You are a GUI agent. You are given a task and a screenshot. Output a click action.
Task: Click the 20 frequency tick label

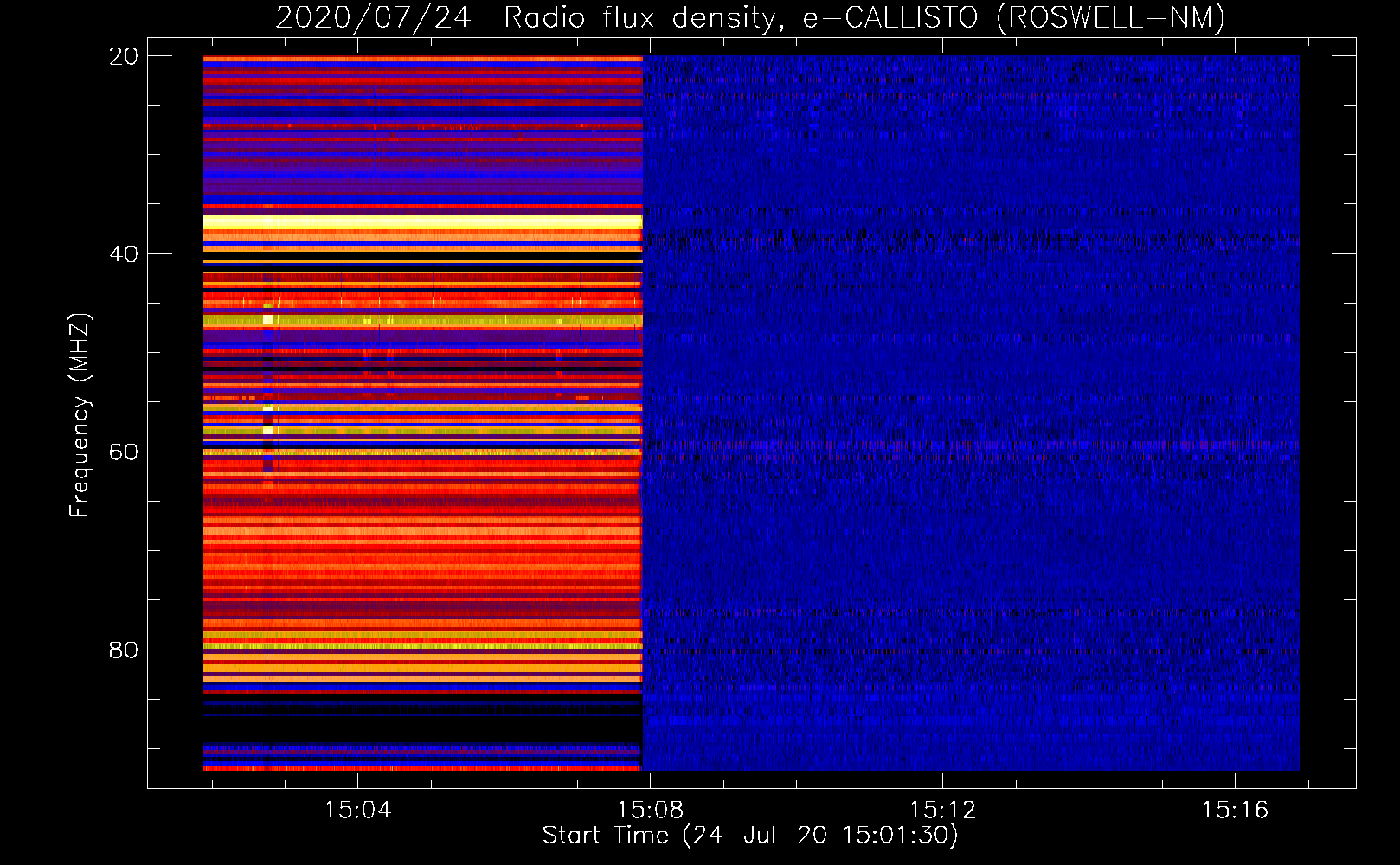124,56
